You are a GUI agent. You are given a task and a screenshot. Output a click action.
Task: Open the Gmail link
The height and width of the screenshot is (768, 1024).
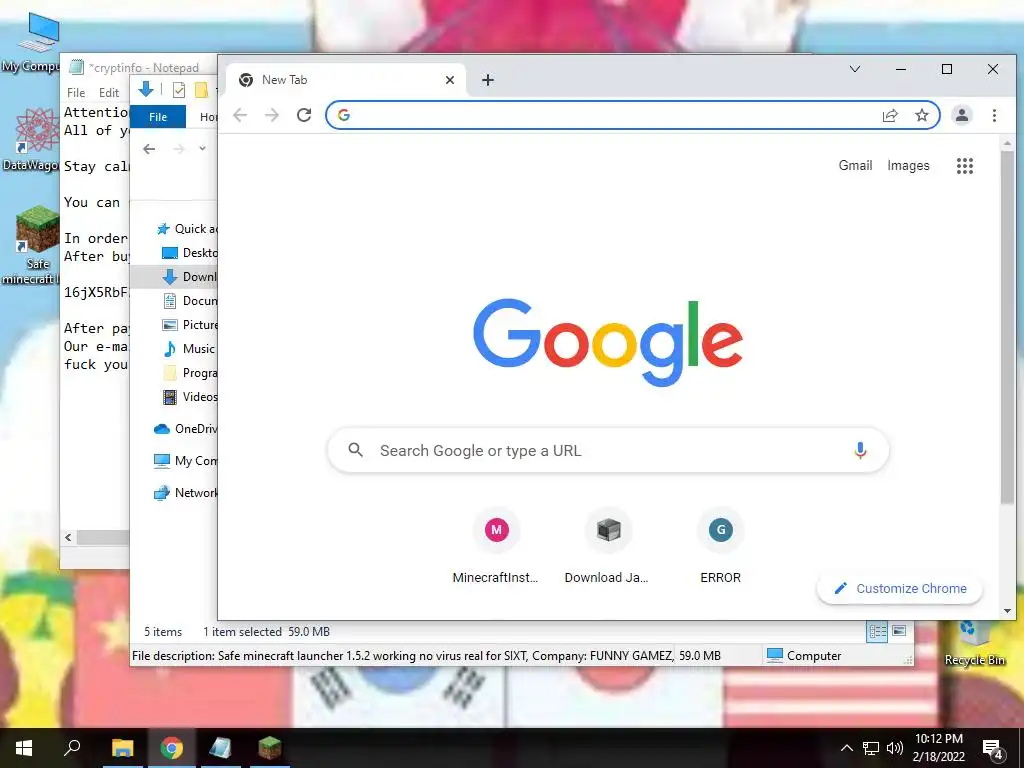(x=855, y=165)
